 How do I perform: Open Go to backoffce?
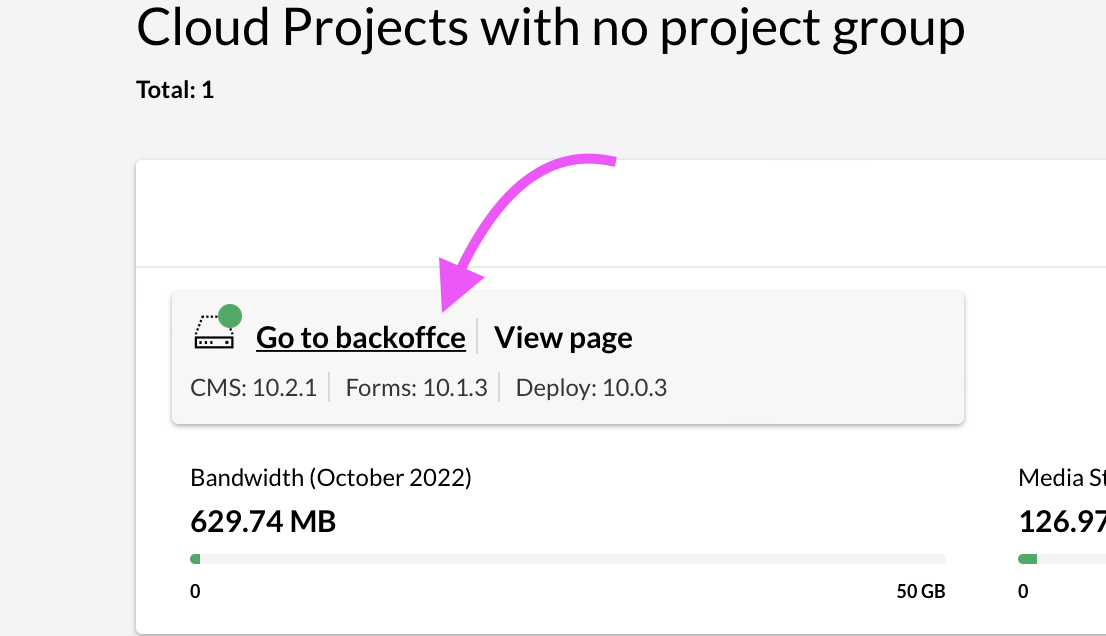tap(361, 337)
